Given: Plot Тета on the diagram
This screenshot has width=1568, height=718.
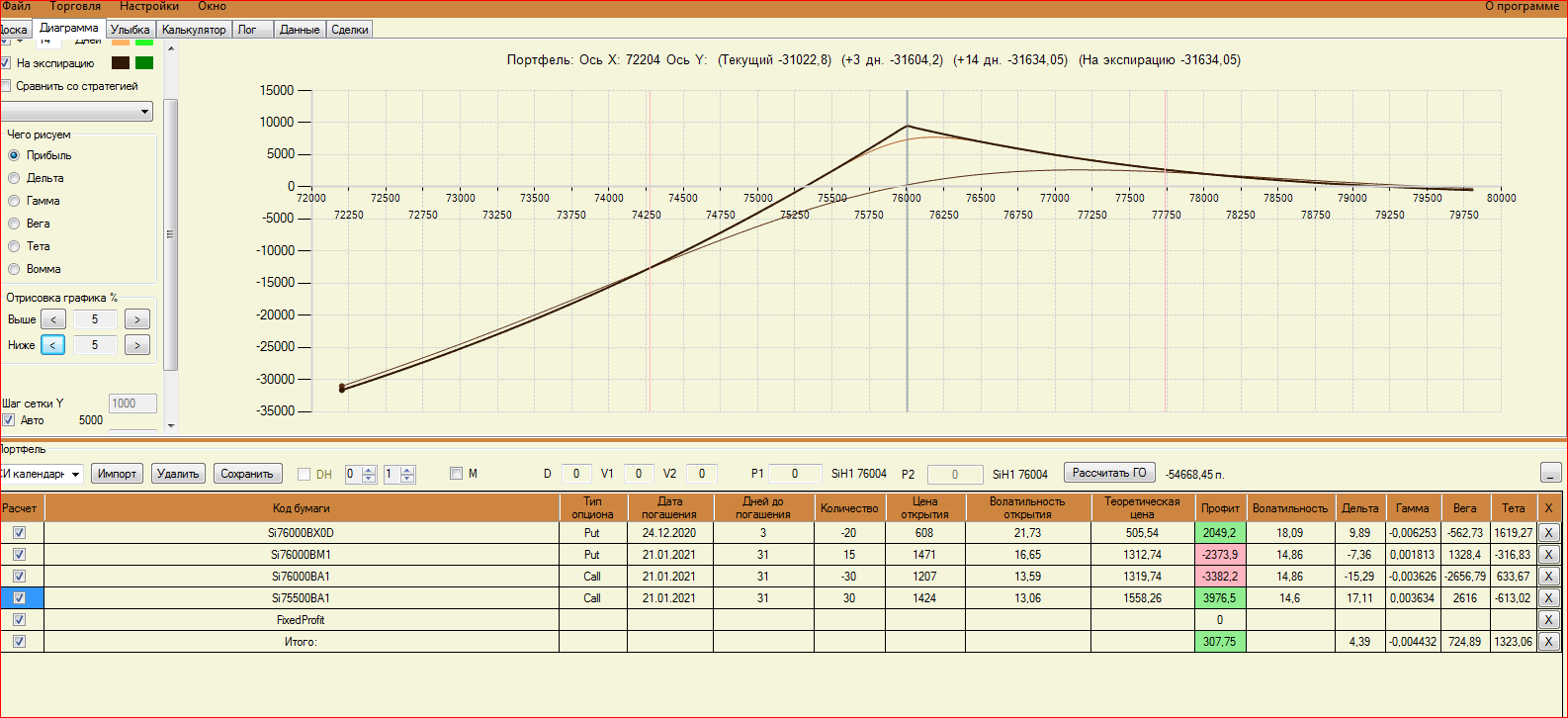Looking at the screenshot, I should point(14,246).
